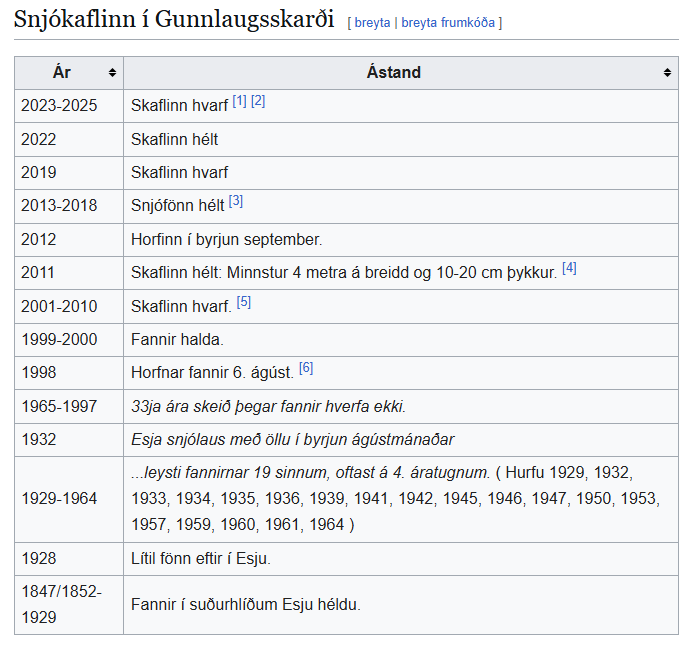This screenshot has width=697, height=647.
Task: Open the 'breyta' edit link
Action: (x=372, y=23)
